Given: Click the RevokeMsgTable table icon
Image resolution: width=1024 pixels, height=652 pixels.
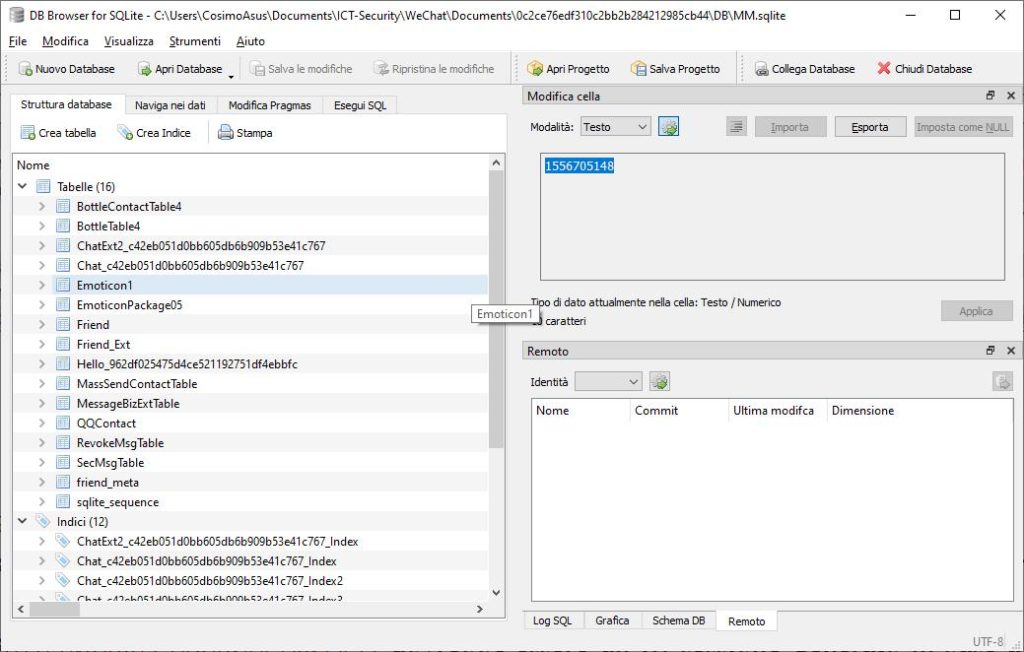Looking at the screenshot, I should (63, 442).
